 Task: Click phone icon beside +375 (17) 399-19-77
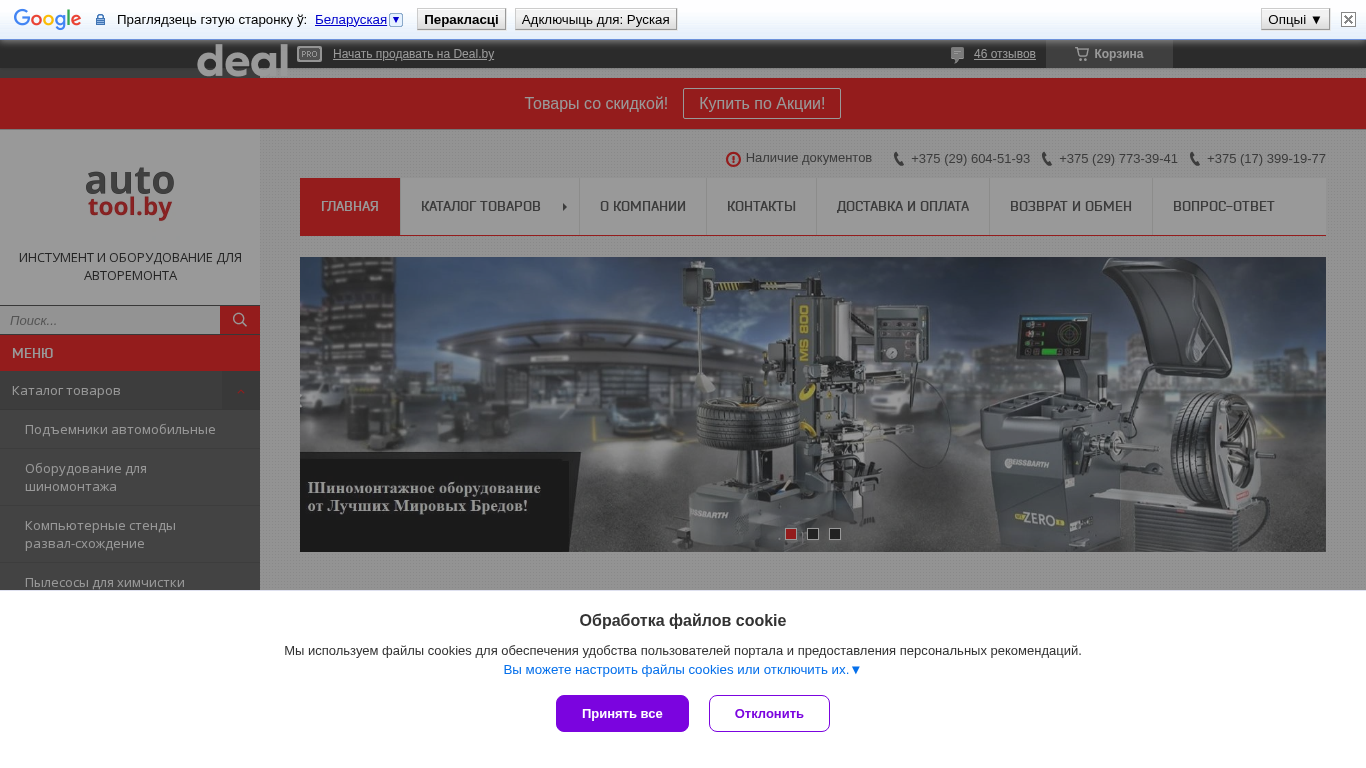click(1195, 159)
